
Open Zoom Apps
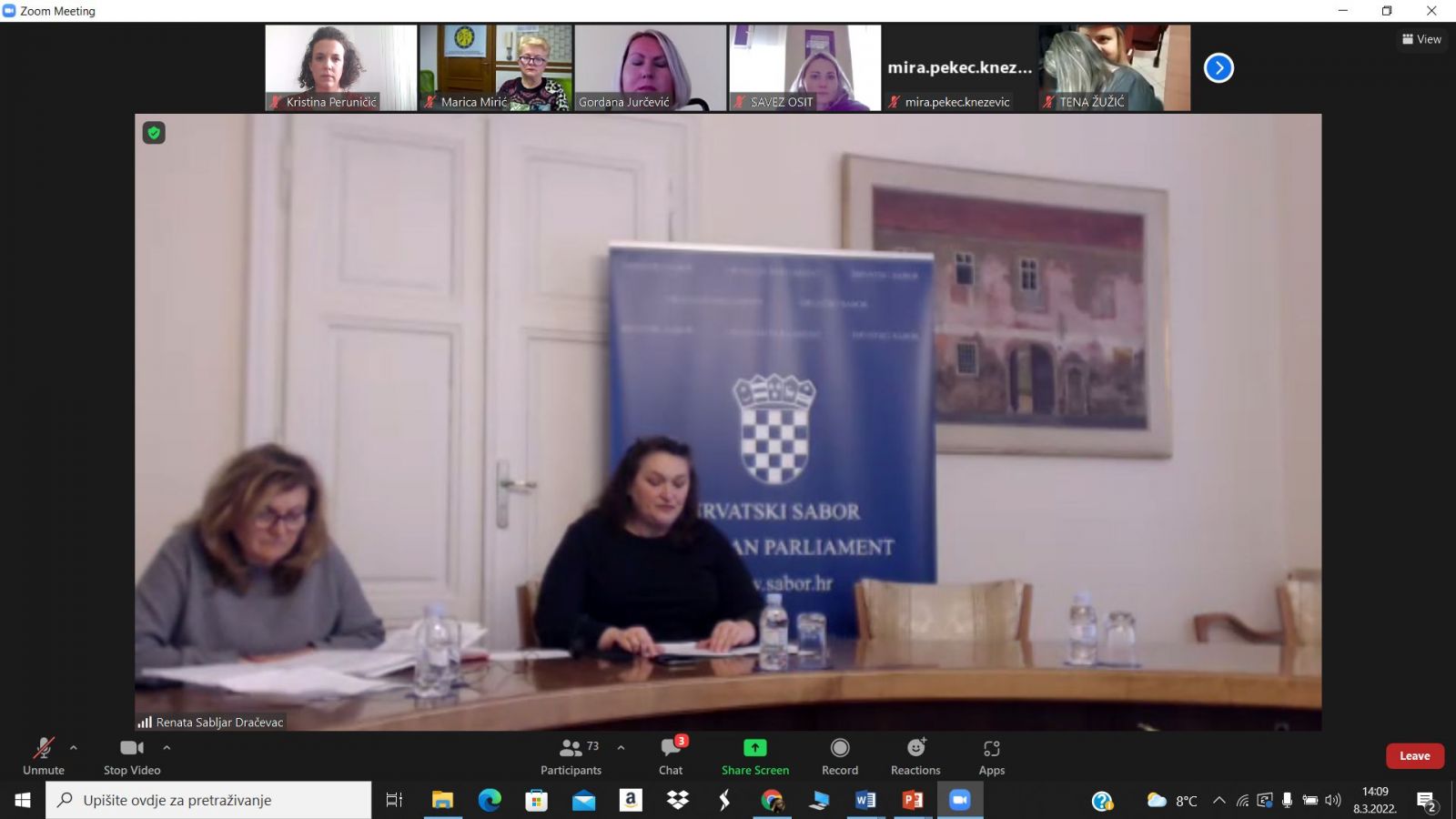point(992,756)
